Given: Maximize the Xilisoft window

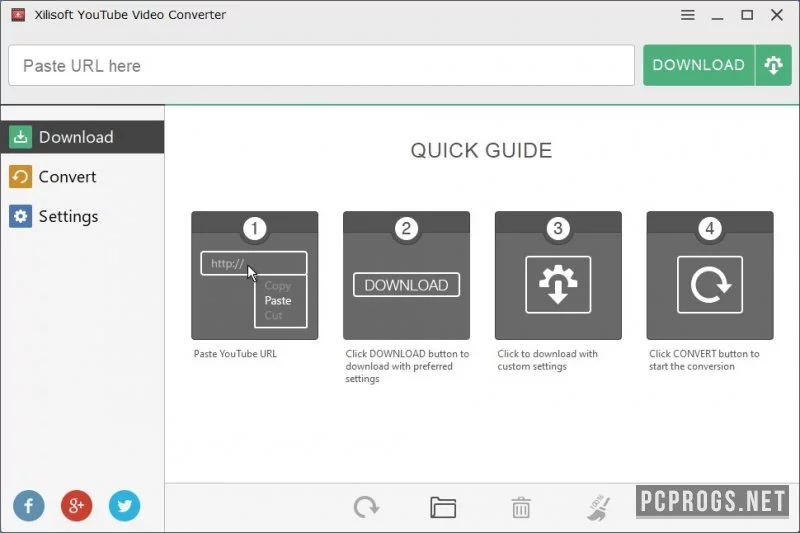Looking at the screenshot, I should [747, 15].
